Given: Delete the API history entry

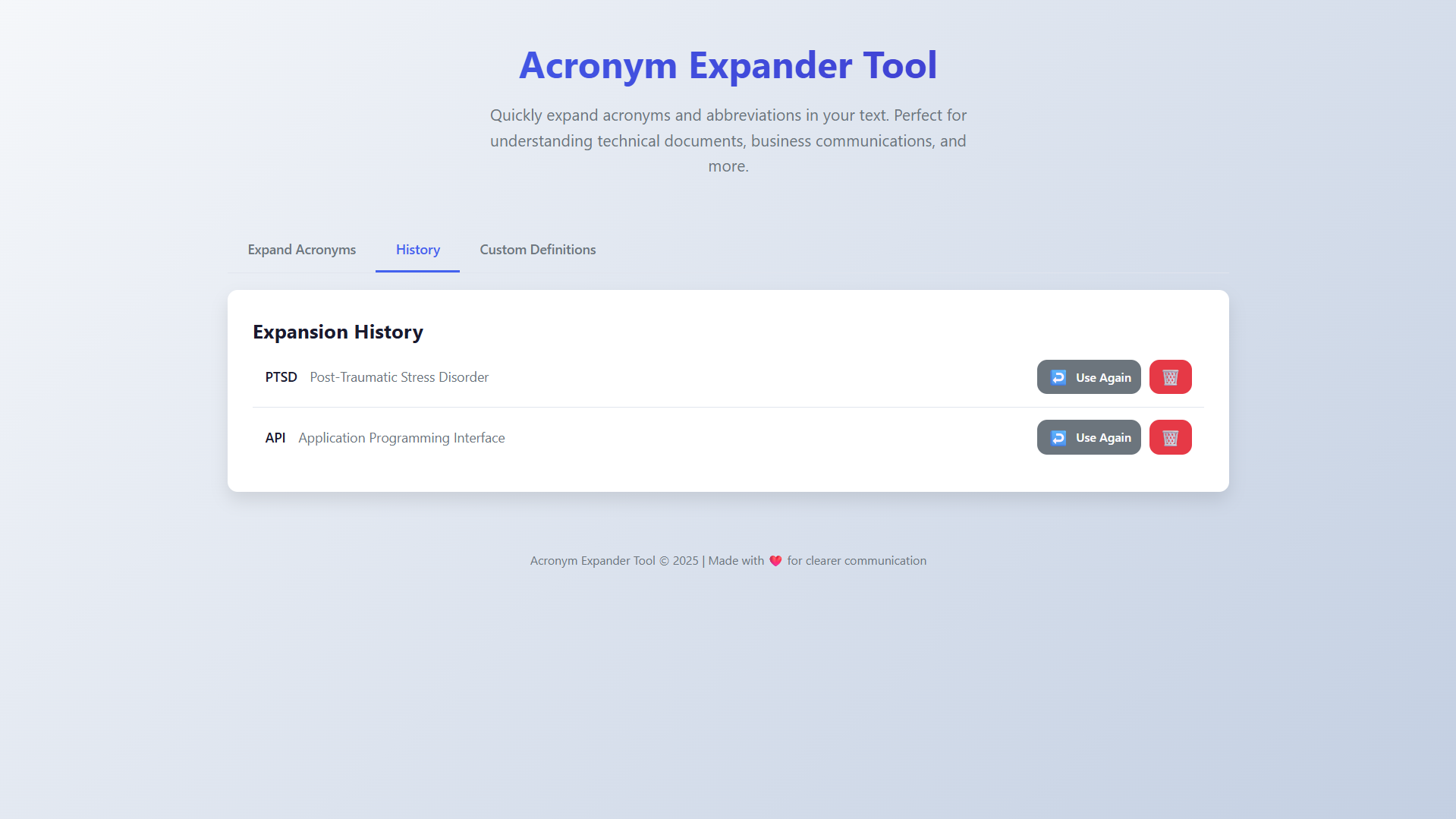Looking at the screenshot, I should click(x=1170, y=438).
